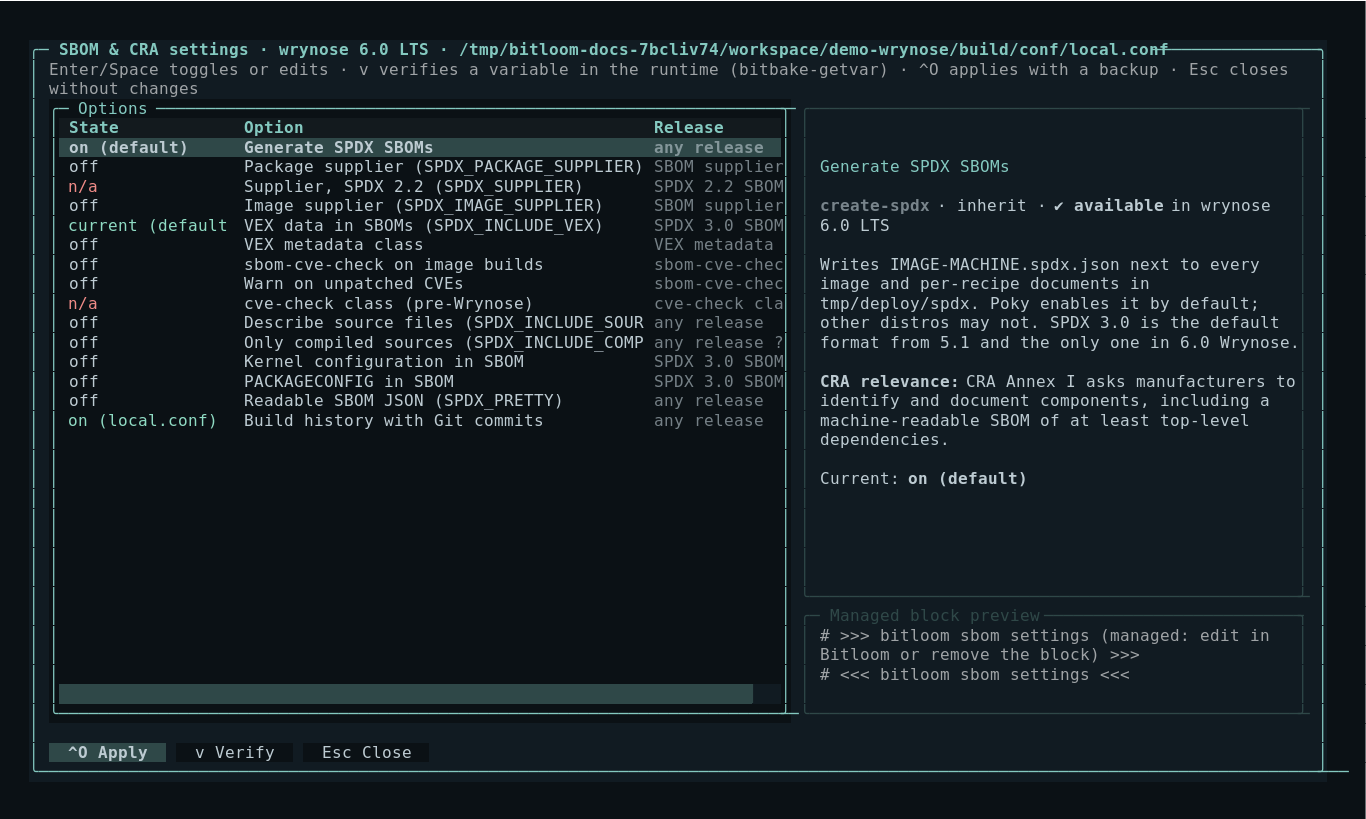Enable sbom-cve-check on image builds
Screen dimensions: 1366x819
coord(420,264)
